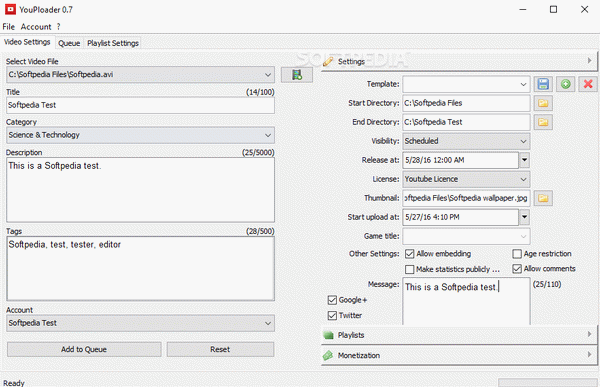The image size is (600, 387).
Task: Click into the Description text area
Action: (x=140, y=190)
